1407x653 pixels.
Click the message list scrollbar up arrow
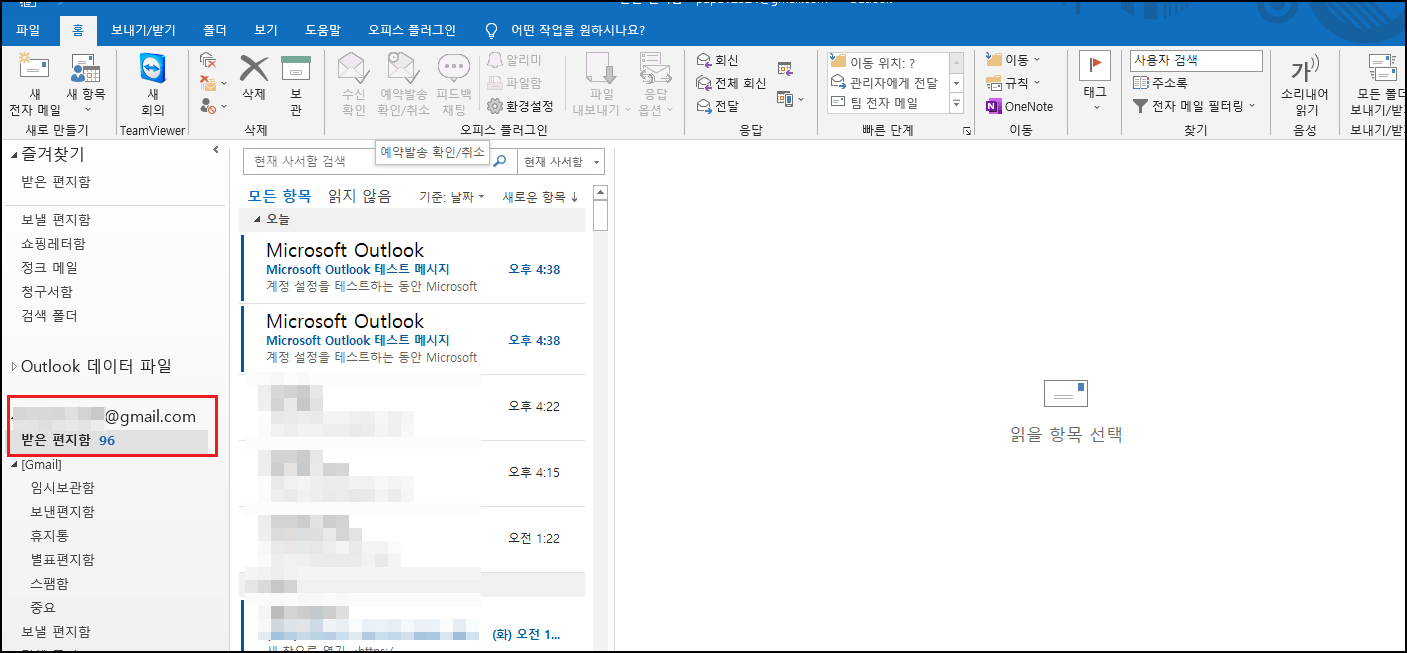[600, 192]
